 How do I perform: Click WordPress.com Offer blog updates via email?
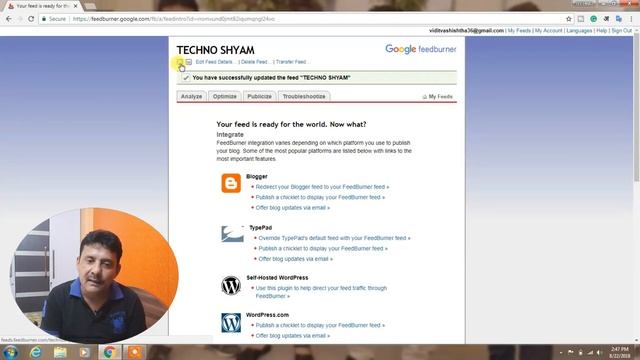(x=293, y=336)
